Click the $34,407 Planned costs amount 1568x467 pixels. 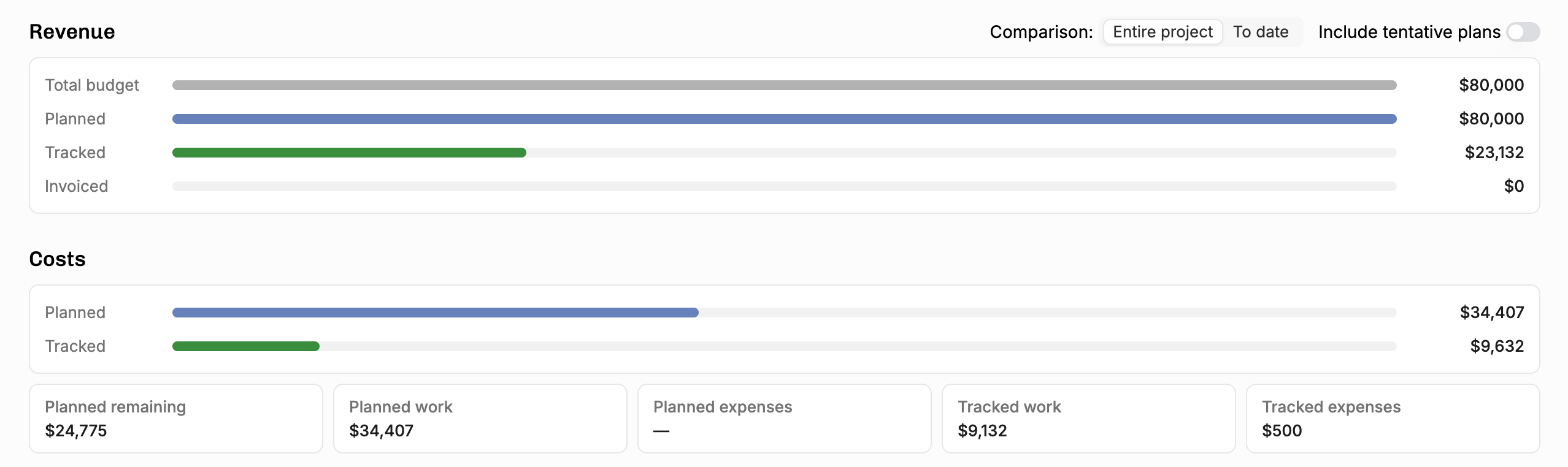(x=1492, y=313)
